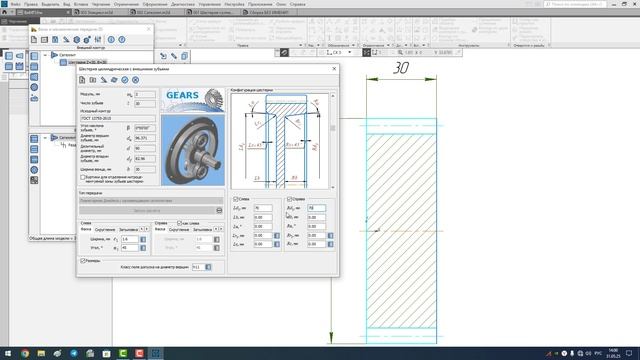
Task: Open Telegram from the taskbar
Action: (74, 353)
